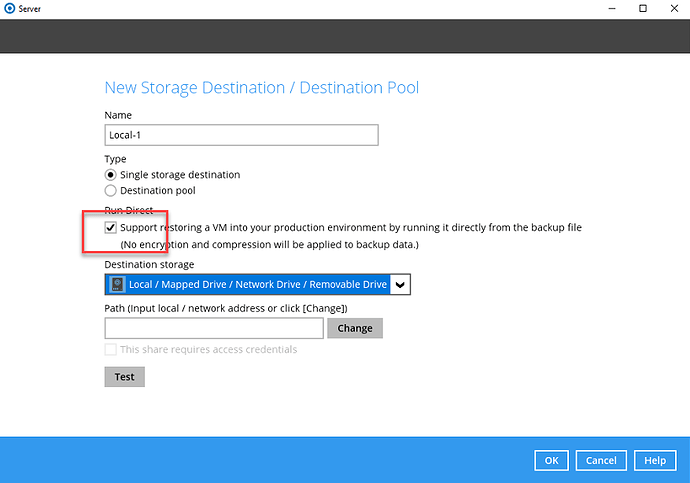This screenshot has width=690, height=483.
Task: Uncheck the Run Direct VM restore checkbox
Action: pyautogui.click(x=111, y=228)
